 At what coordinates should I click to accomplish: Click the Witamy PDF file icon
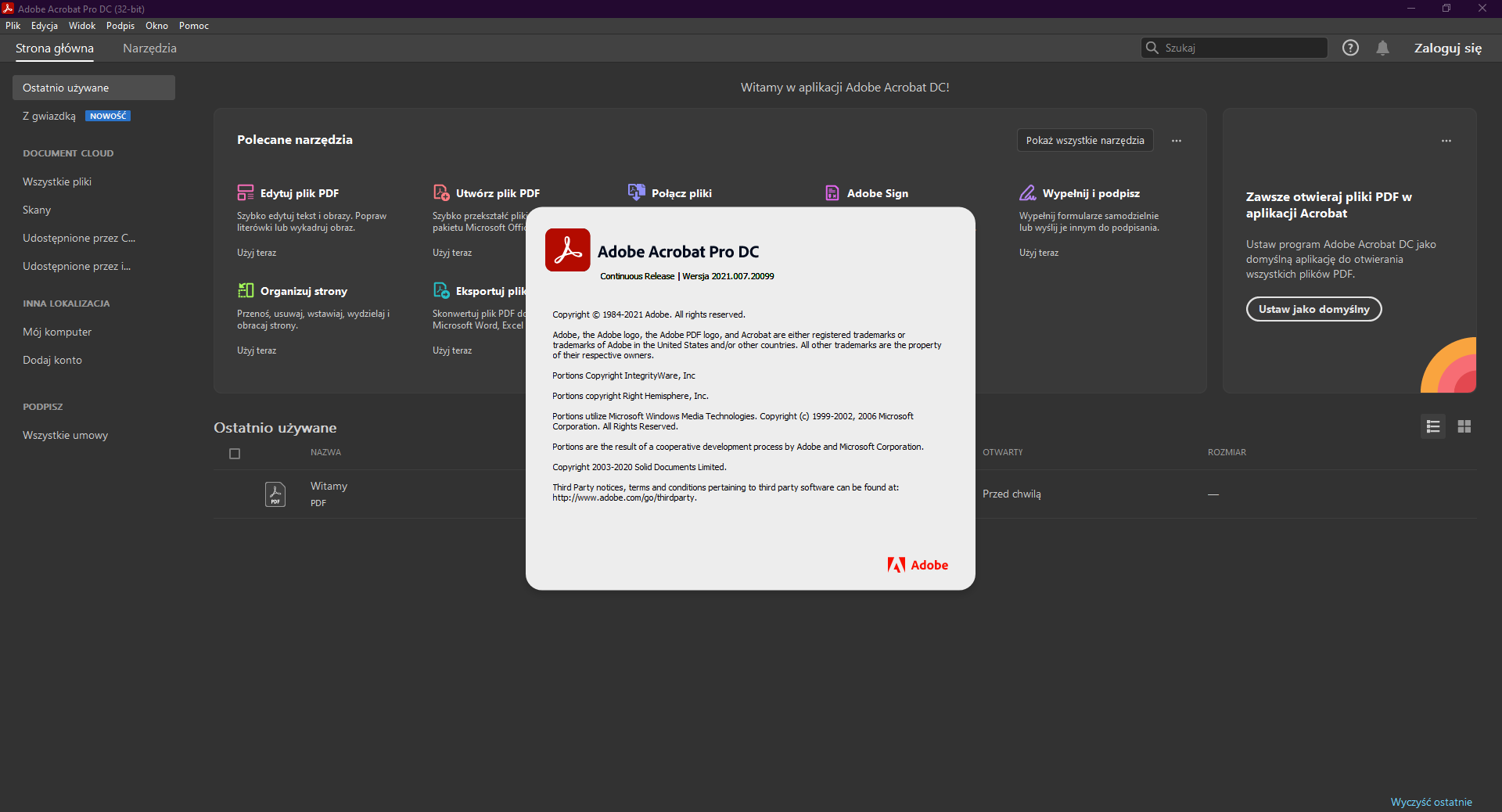[x=275, y=494]
